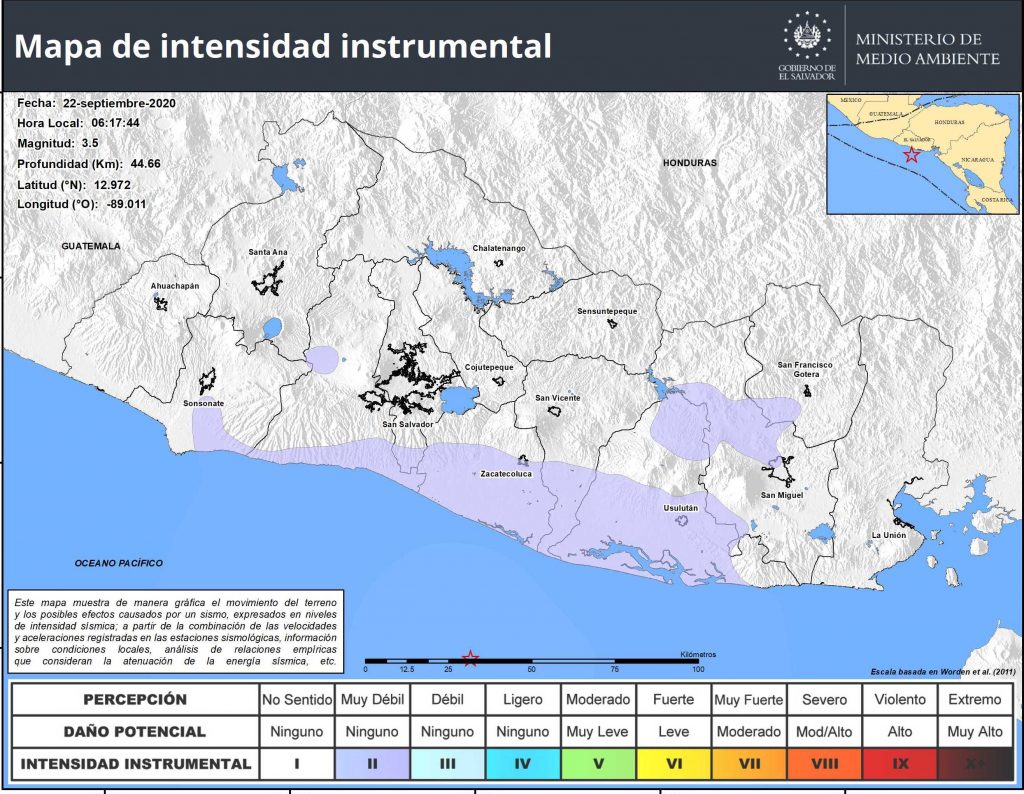1024x794 pixels.
Task: Click the red star on the inset regional map
Action: [x=911, y=154]
